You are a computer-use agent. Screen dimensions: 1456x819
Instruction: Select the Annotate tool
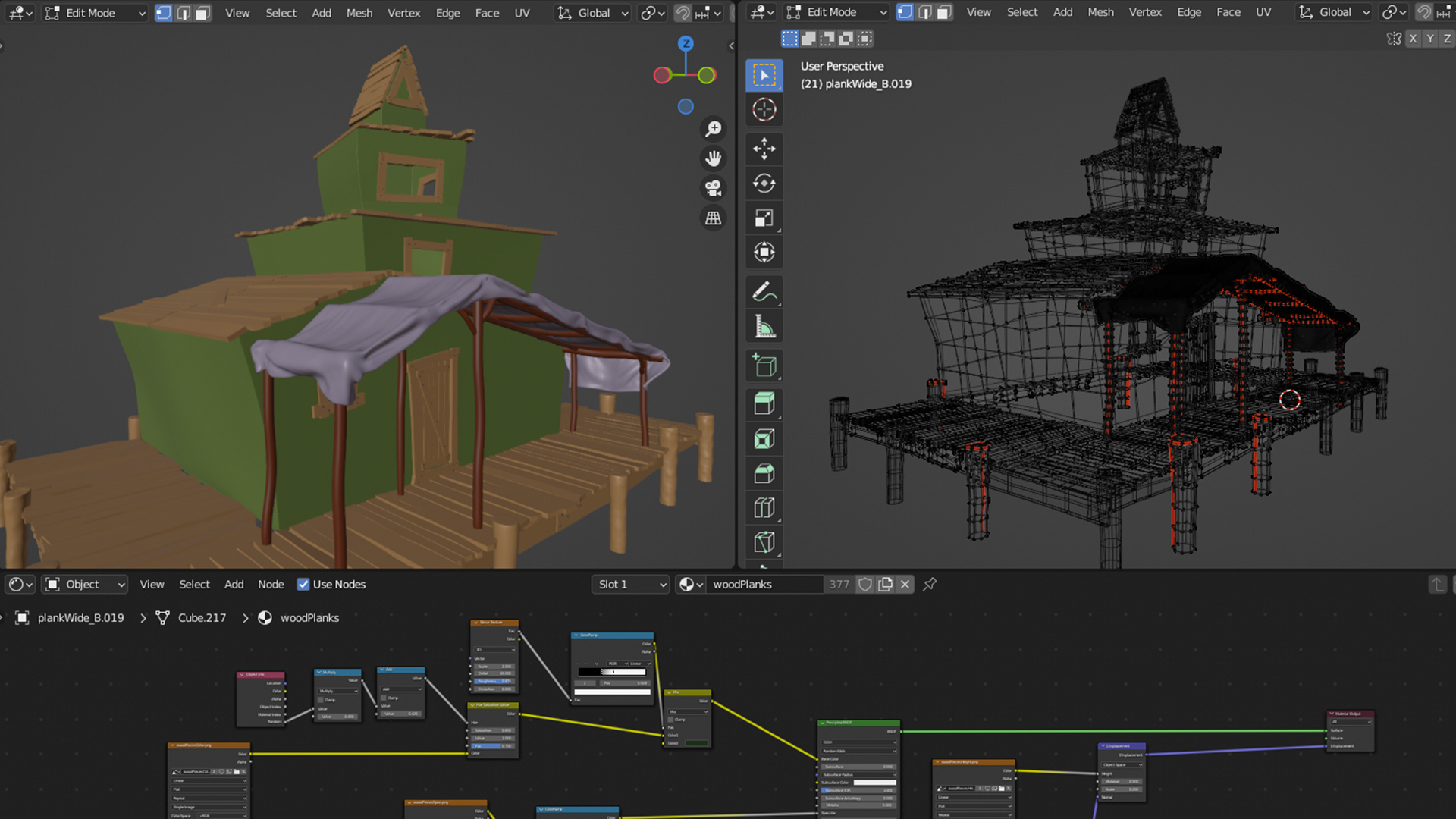pos(764,291)
